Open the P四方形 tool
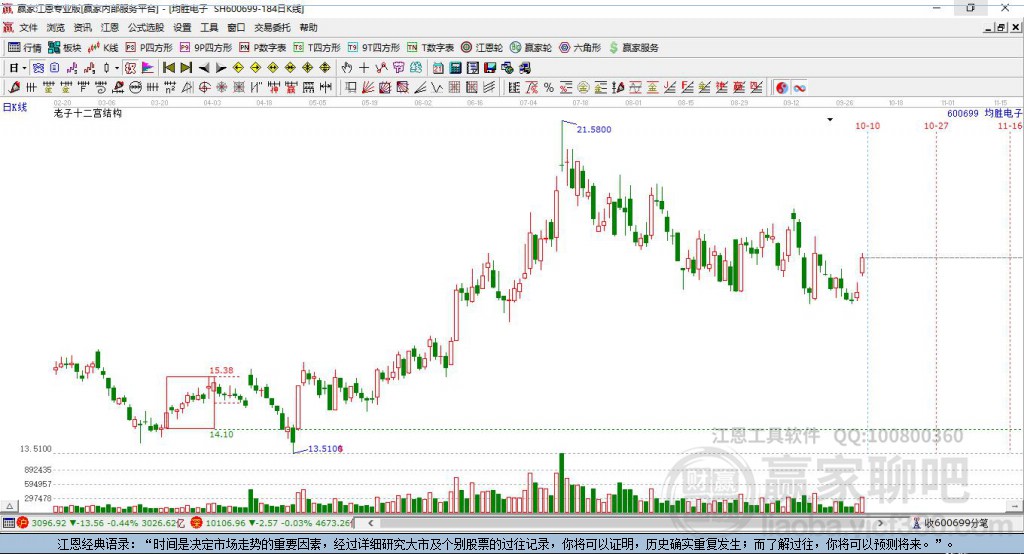This screenshot has height=554, width=1024. 149,48
